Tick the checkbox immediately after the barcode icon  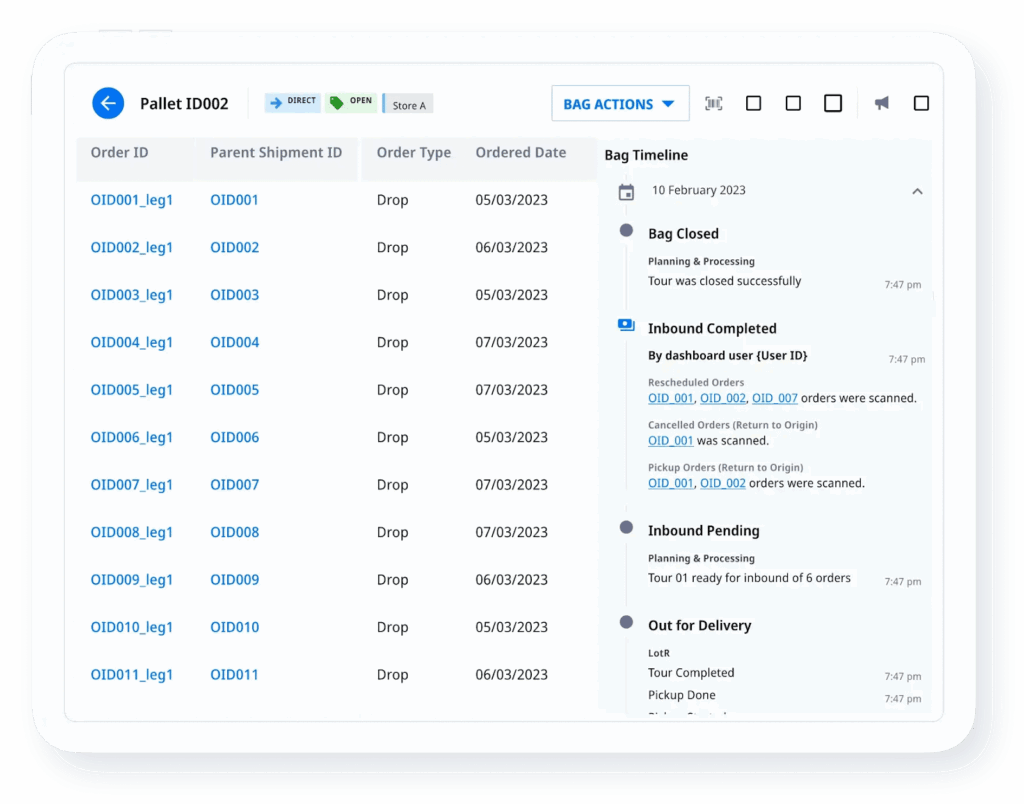[753, 103]
